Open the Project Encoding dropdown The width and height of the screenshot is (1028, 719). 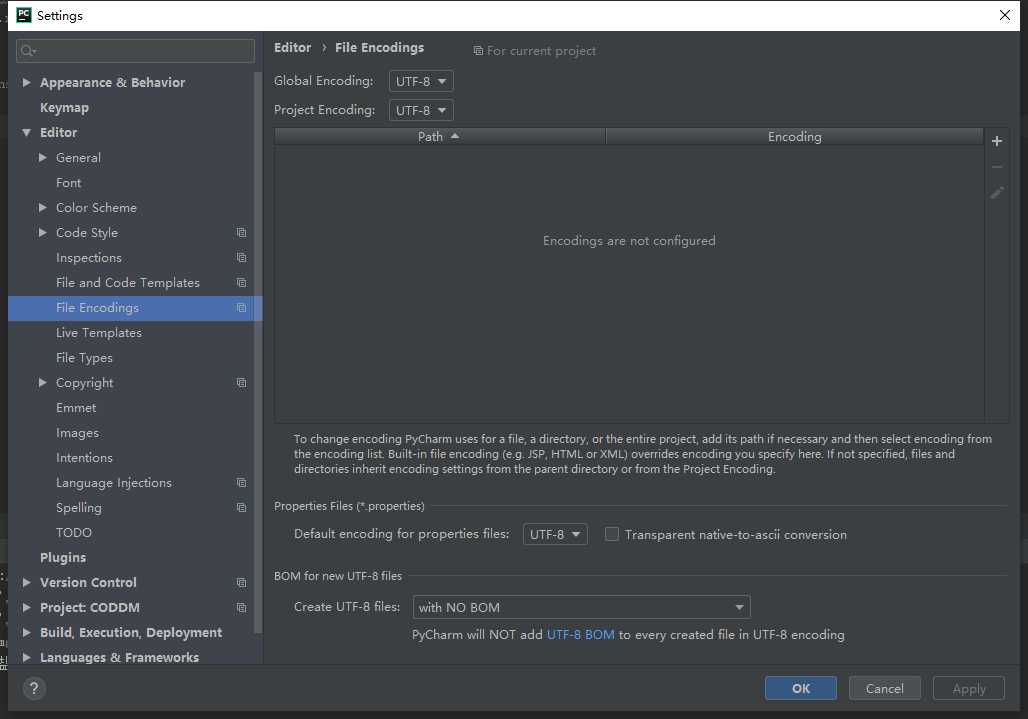421,110
